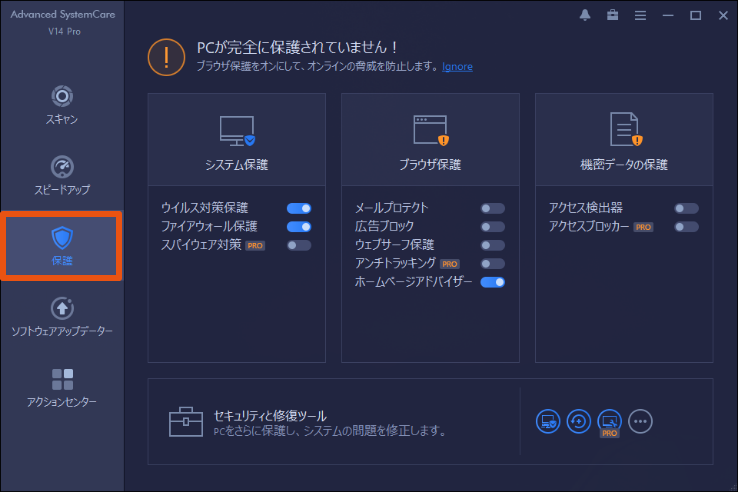Click the ホームページアドバイザー label
The height and width of the screenshot is (492, 738).
[x=413, y=282]
